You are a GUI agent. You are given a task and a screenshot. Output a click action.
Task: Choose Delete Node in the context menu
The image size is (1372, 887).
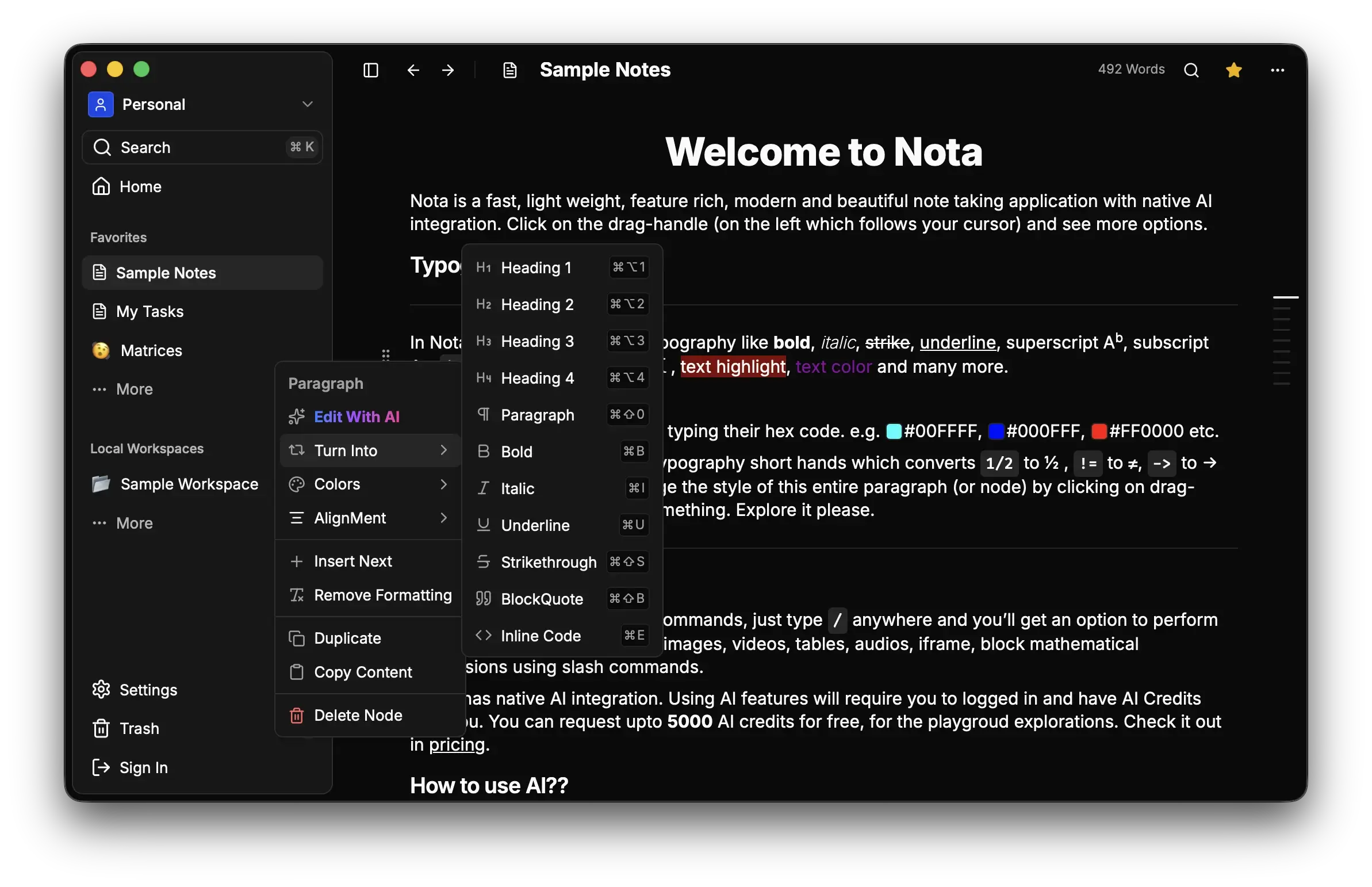click(358, 715)
